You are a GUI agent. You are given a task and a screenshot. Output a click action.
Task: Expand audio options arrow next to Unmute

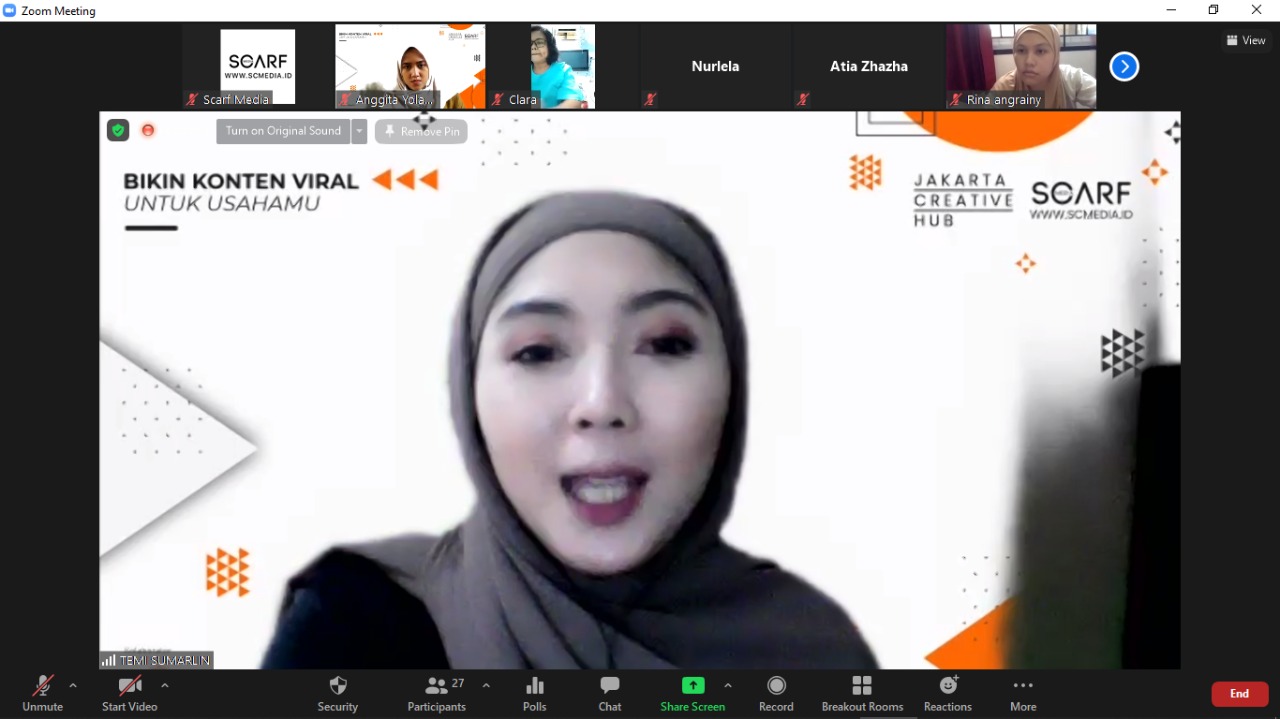73,686
